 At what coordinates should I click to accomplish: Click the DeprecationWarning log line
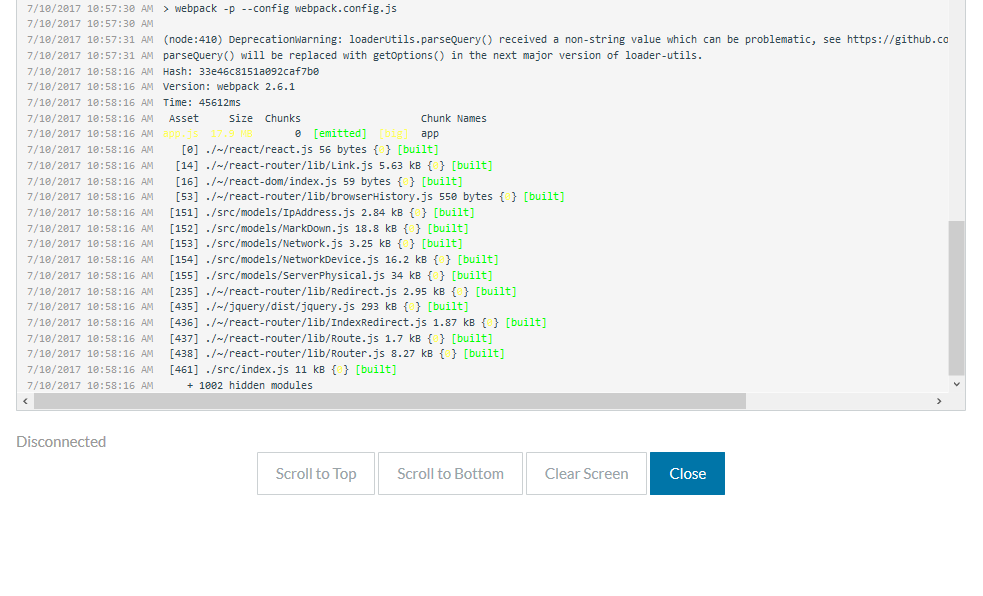pos(555,39)
